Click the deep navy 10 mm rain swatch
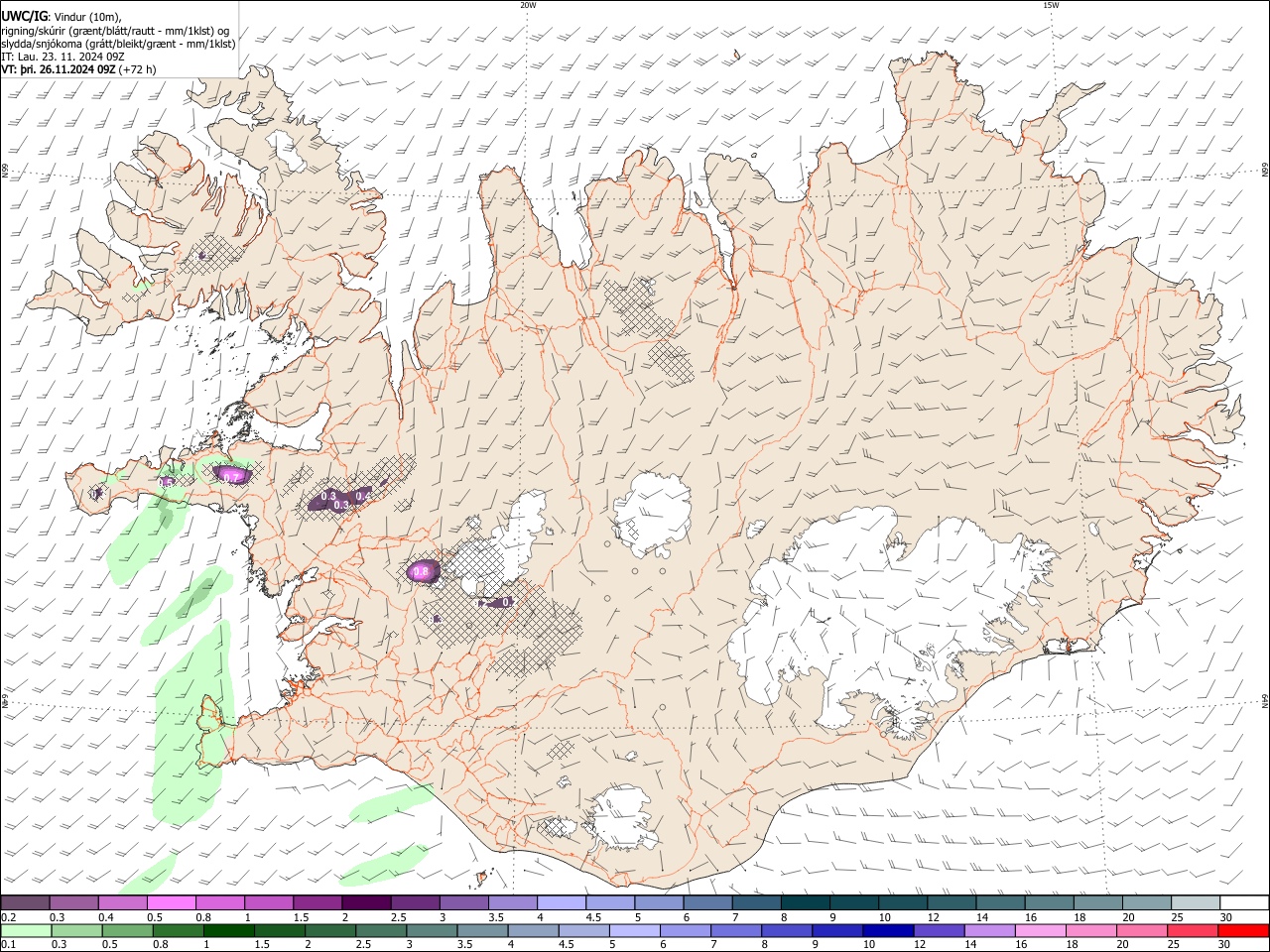The width and height of the screenshot is (1270, 952). [x=888, y=930]
